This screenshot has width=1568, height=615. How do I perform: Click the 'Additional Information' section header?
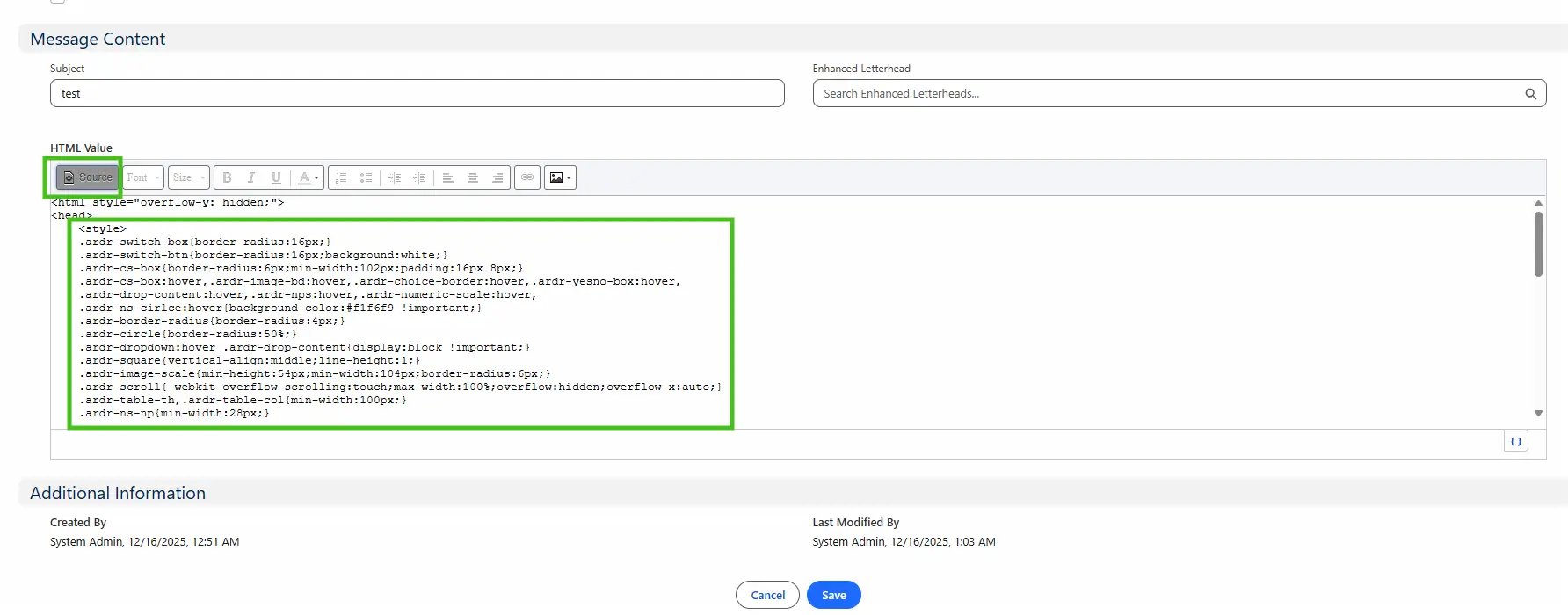tap(118, 493)
